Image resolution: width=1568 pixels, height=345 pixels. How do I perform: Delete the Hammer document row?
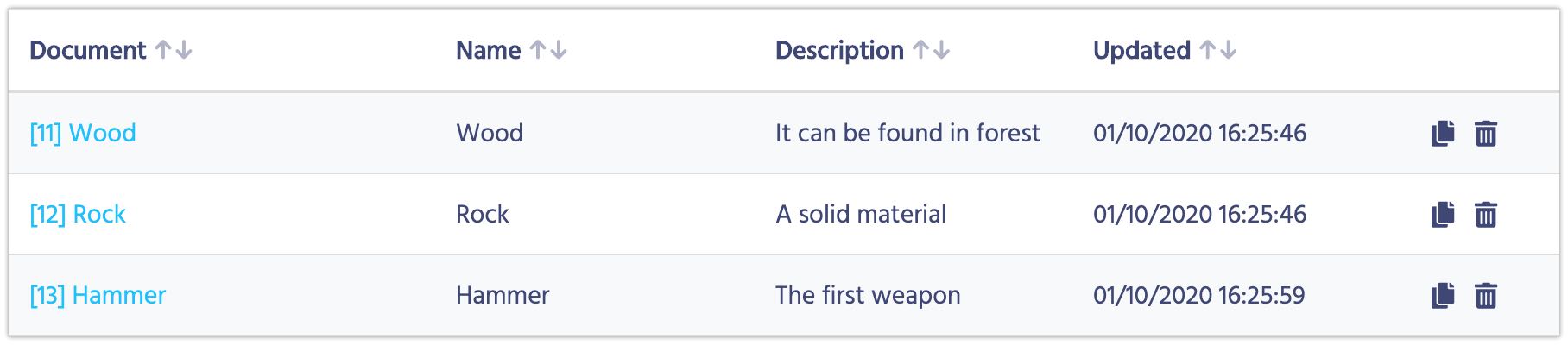coord(1486,296)
